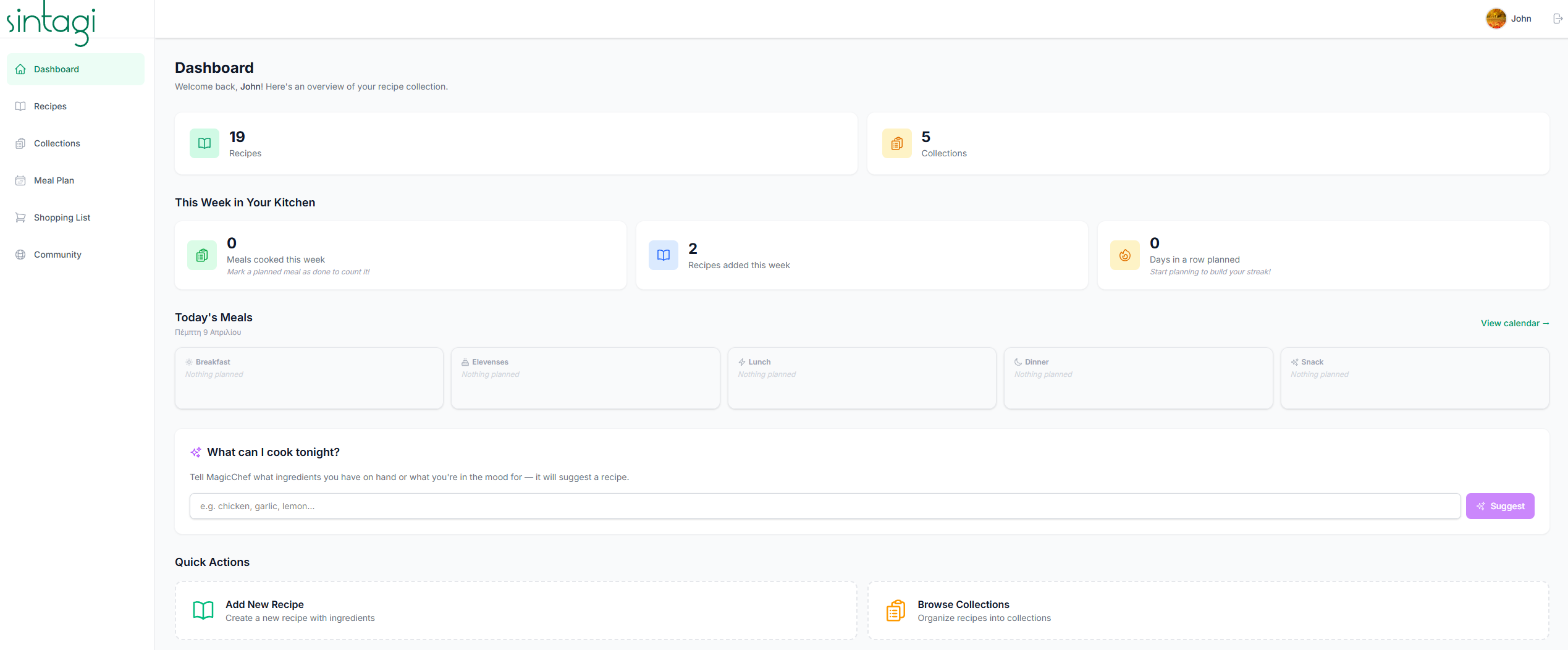Open the Shopping List cart icon

20,217
